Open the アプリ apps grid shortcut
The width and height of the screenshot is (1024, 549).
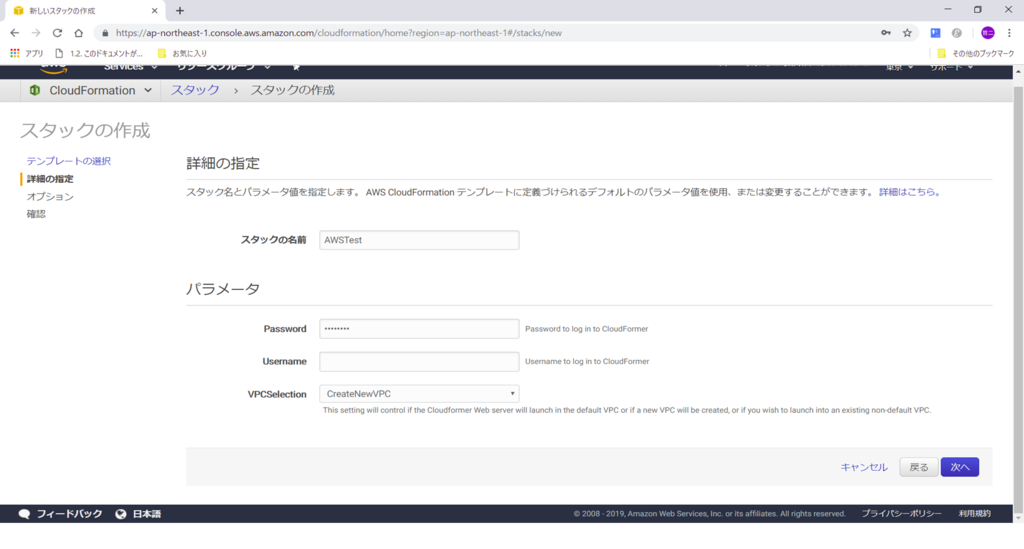pyautogui.click(x=26, y=53)
